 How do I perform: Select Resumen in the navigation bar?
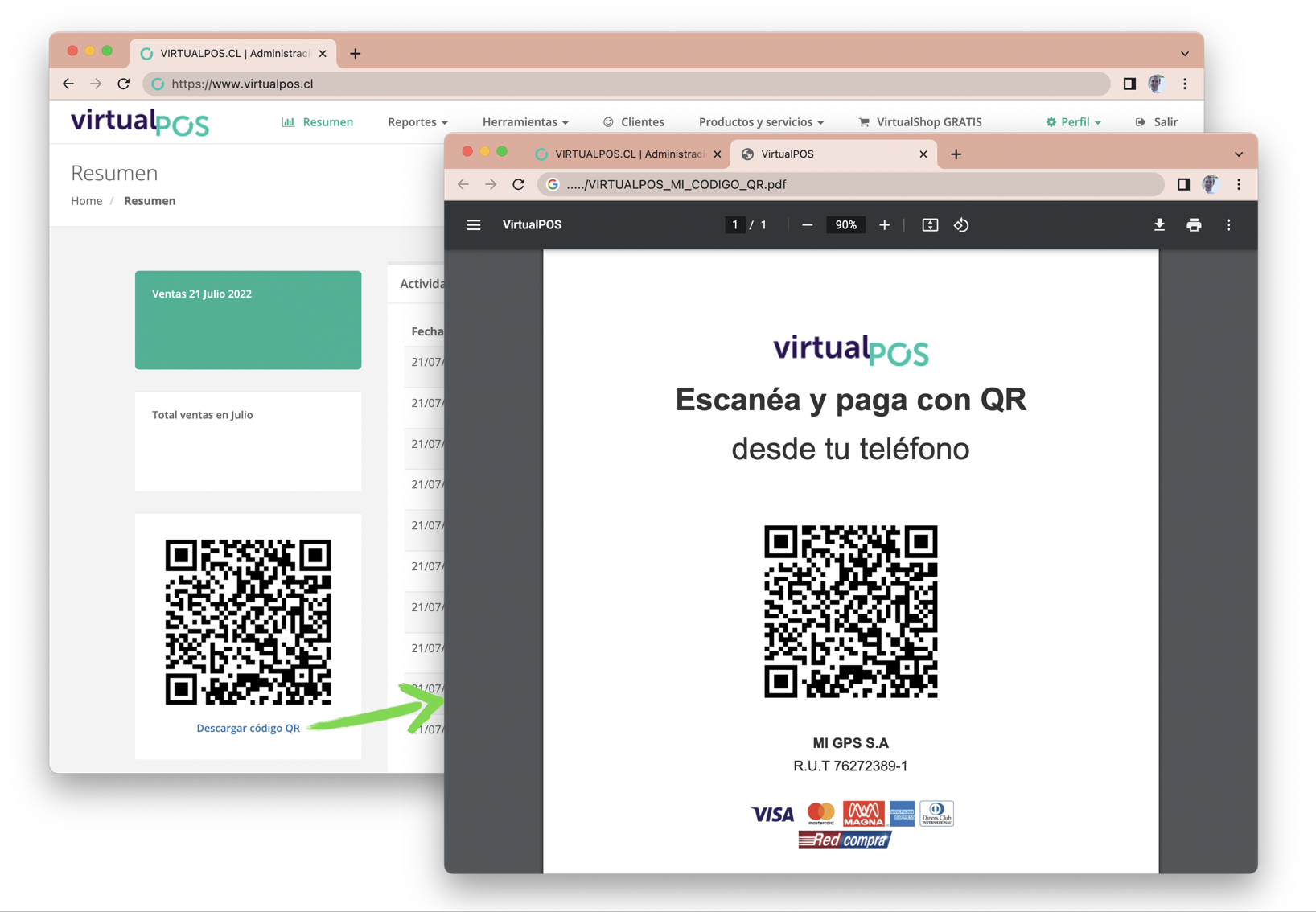tap(318, 122)
